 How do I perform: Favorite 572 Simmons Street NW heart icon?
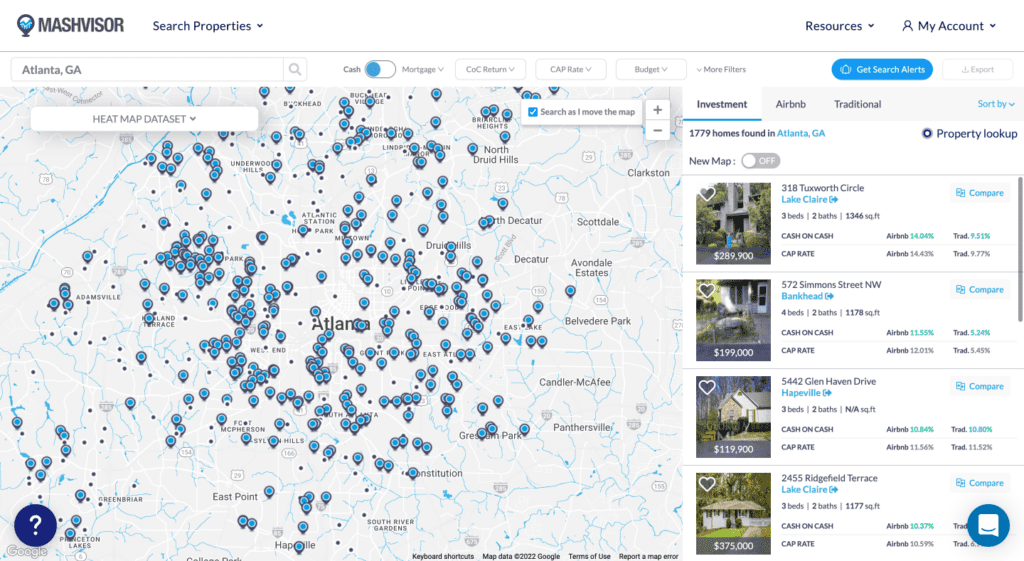[707, 291]
